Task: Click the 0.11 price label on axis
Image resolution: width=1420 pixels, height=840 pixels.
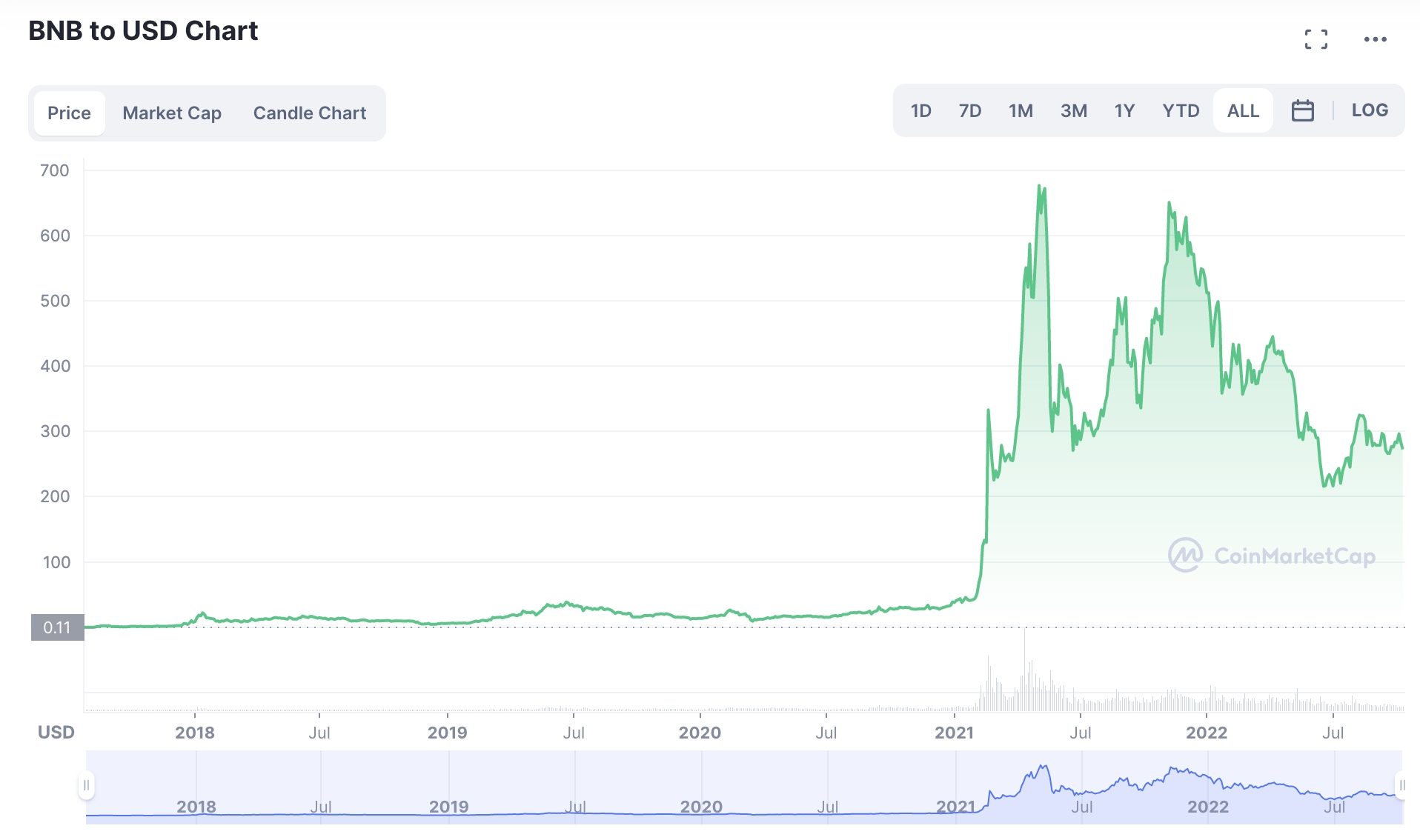Action: [x=57, y=627]
